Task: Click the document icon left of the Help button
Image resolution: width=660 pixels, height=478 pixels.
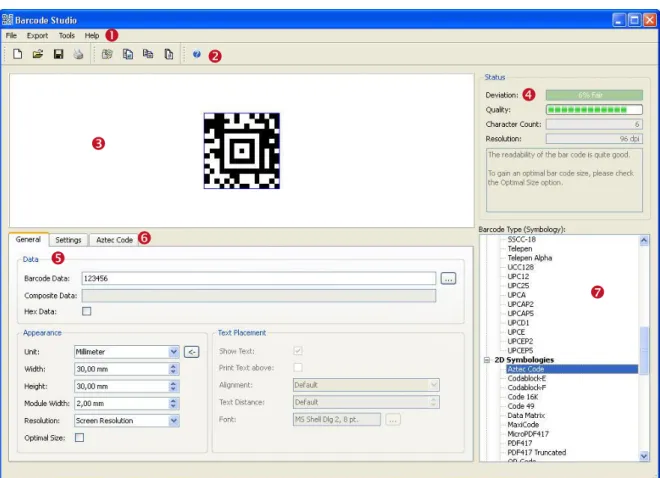Action: click(x=168, y=54)
